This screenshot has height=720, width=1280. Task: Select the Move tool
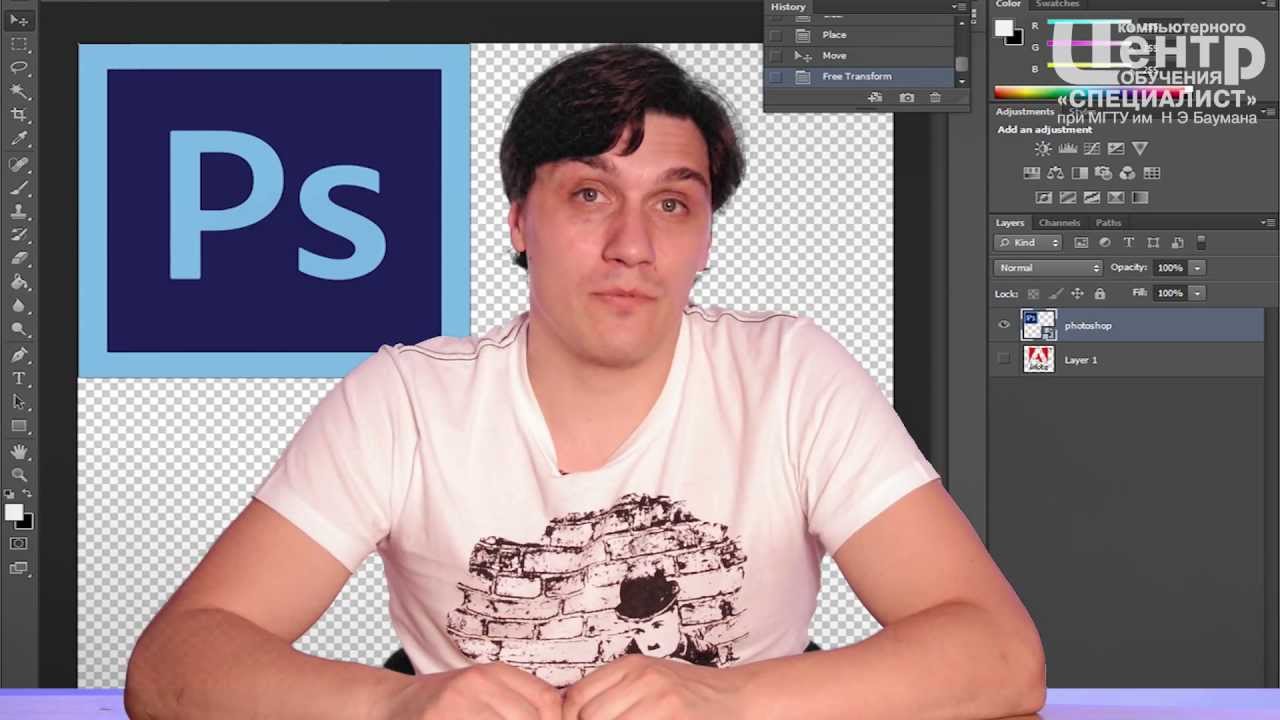[x=19, y=20]
